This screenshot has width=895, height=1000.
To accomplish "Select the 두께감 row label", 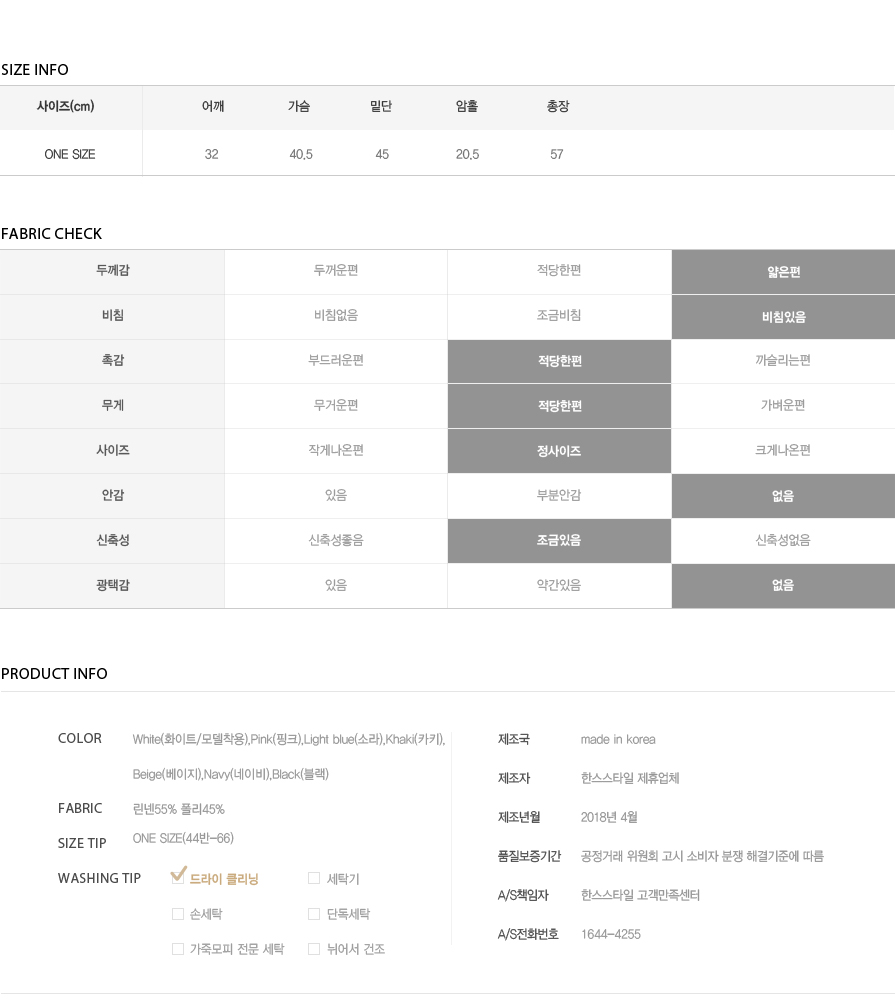I will (x=112, y=270).
